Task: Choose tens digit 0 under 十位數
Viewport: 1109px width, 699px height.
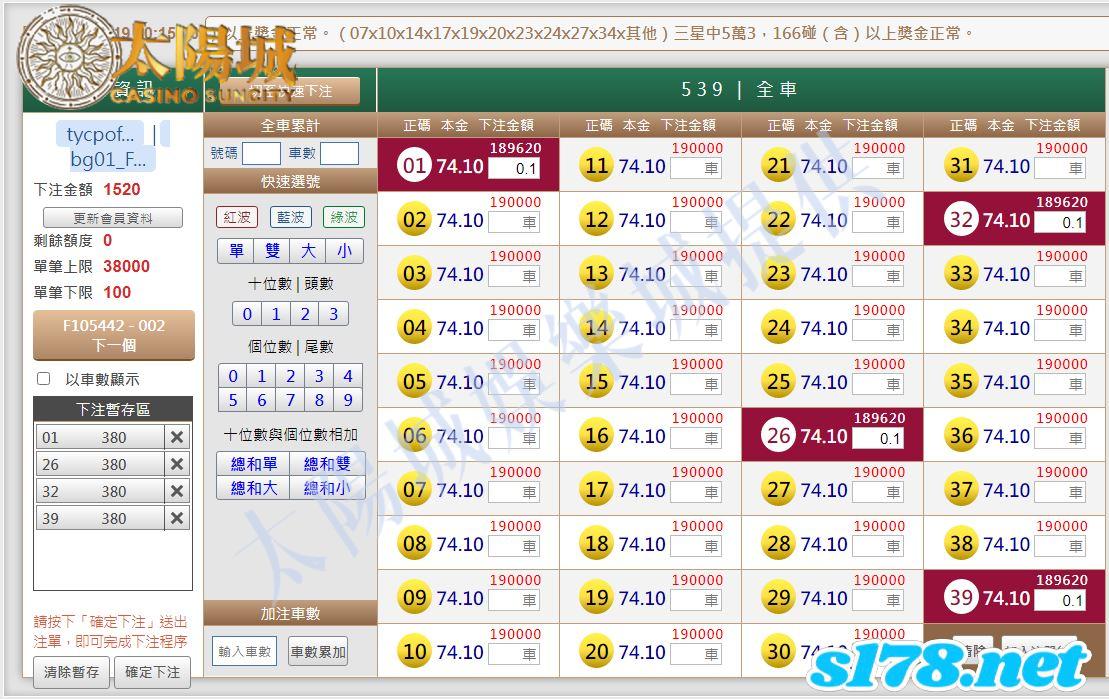Action: pos(247,313)
